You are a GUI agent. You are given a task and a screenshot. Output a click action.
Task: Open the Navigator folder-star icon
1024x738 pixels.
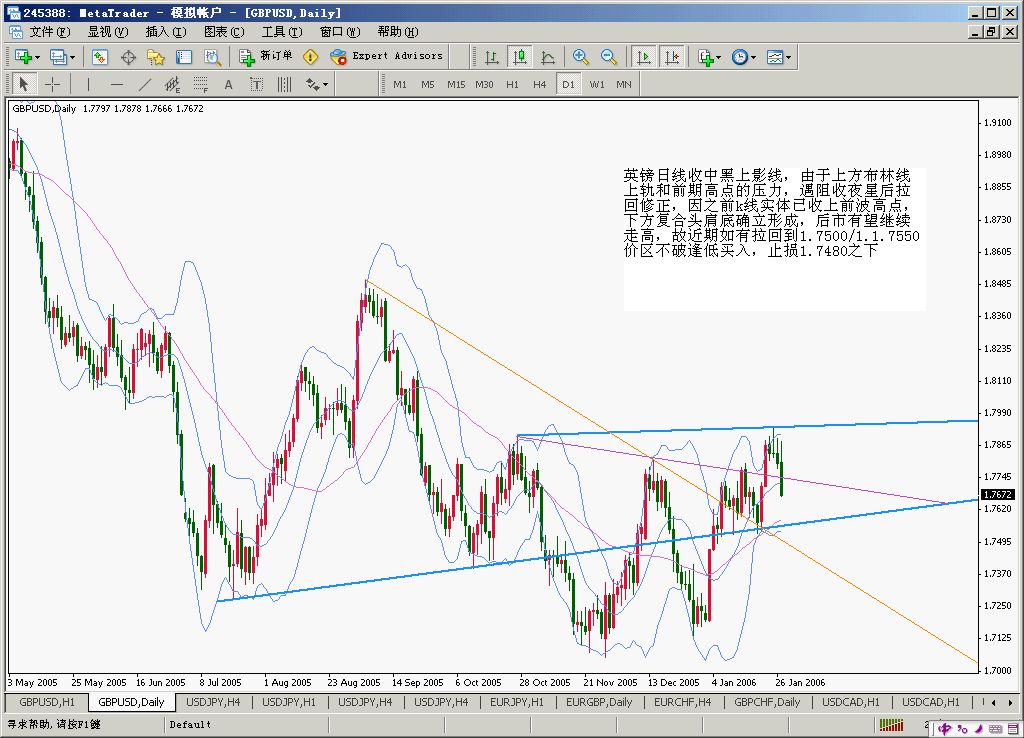pyautogui.click(x=155, y=57)
